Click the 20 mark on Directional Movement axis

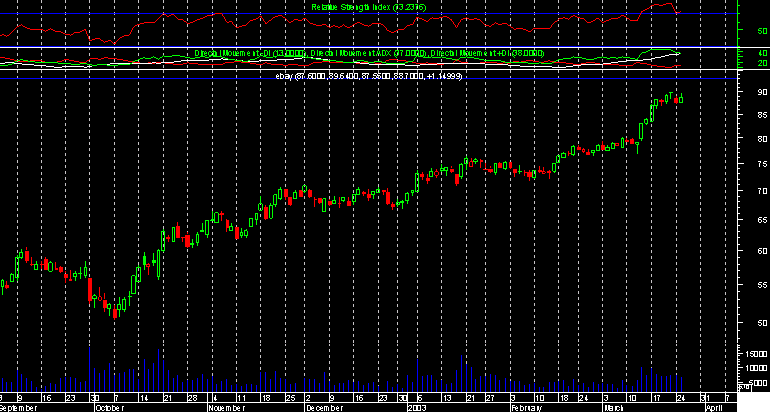pyautogui.click(x=762, y=63)
